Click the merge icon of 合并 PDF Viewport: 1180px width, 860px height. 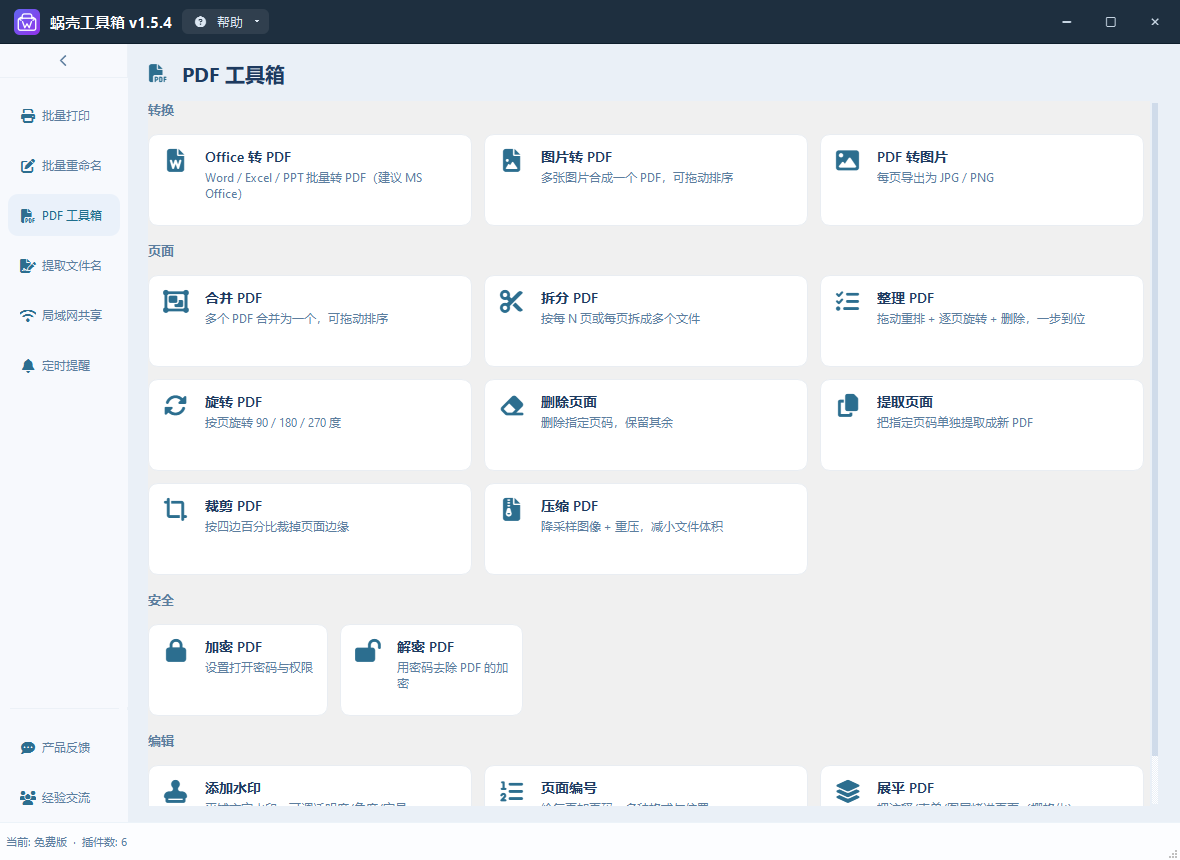(175, 301)
